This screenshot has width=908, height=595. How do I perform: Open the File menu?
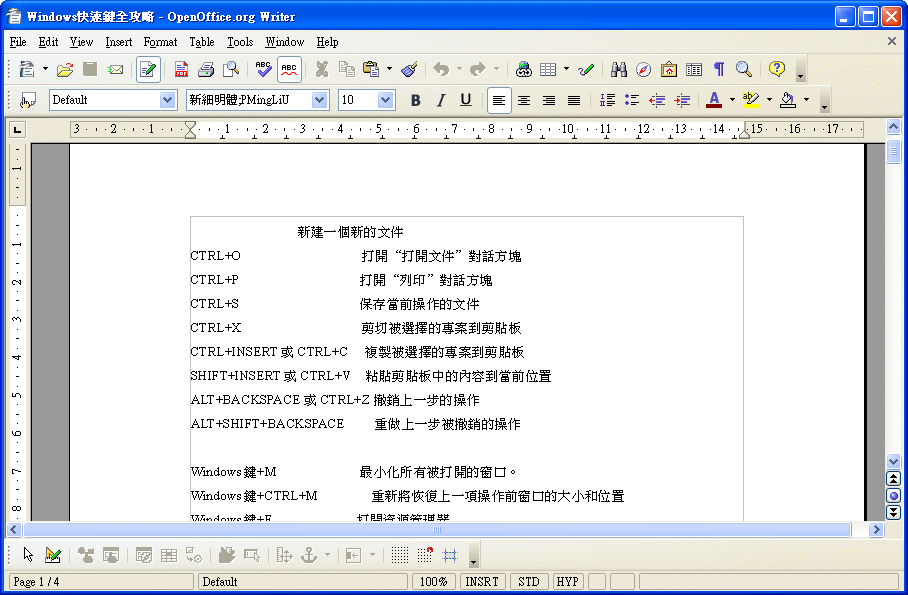[18, 42]
